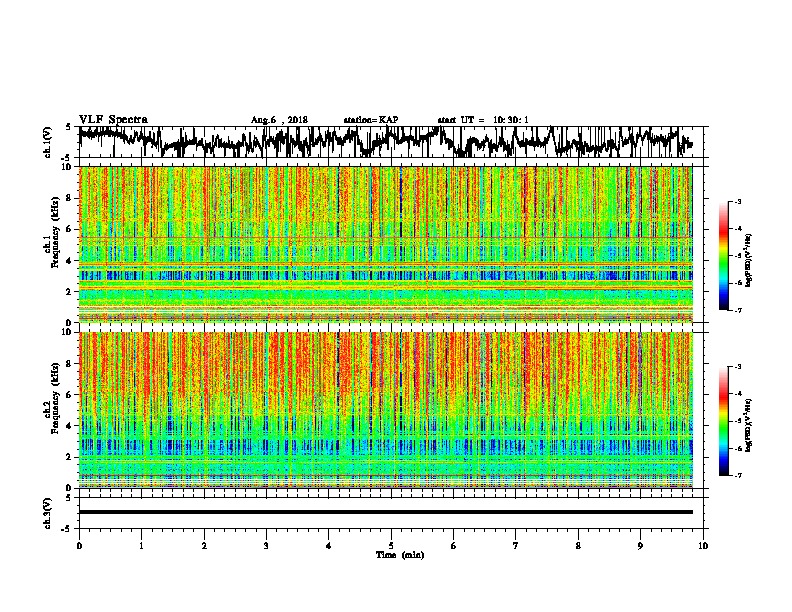
Task: Click time axis tick label 1
Action: pyautogui.click(x=141, y=546)
